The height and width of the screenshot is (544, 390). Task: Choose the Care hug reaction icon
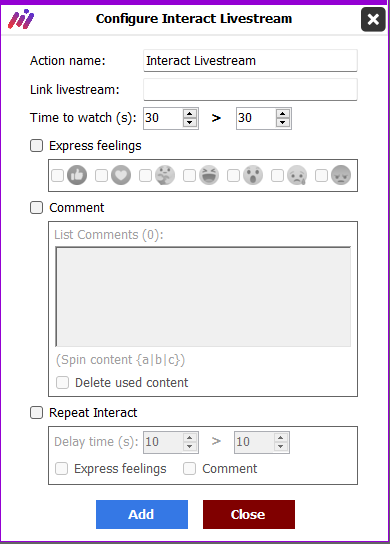[x=165, y=175]
